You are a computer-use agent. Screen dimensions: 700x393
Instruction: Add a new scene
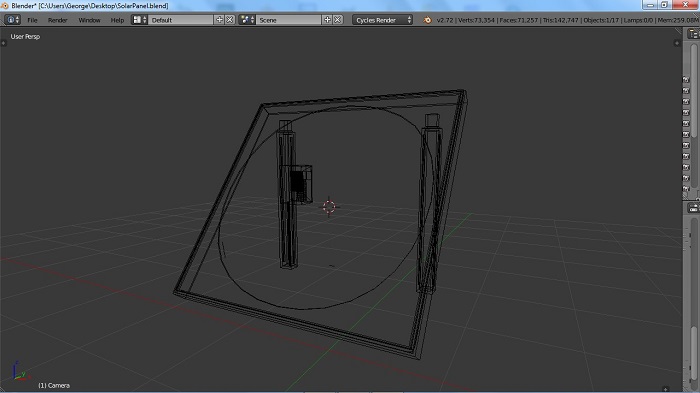pos(327,20)
